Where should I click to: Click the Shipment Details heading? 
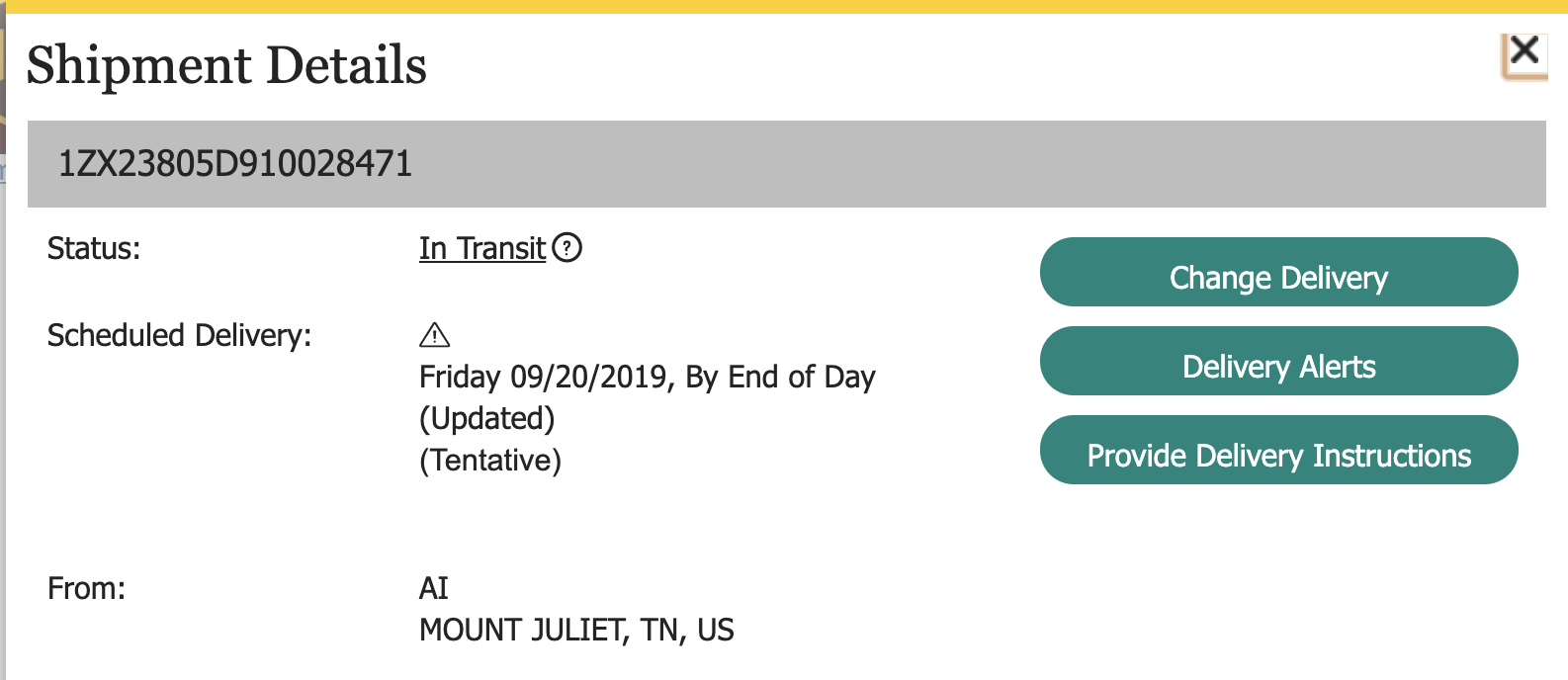[226, 66]
